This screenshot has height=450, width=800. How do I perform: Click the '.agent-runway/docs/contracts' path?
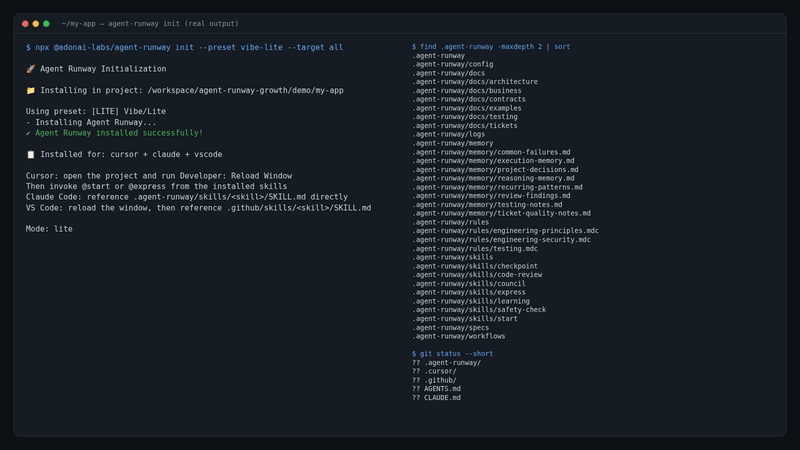point(469,99)
